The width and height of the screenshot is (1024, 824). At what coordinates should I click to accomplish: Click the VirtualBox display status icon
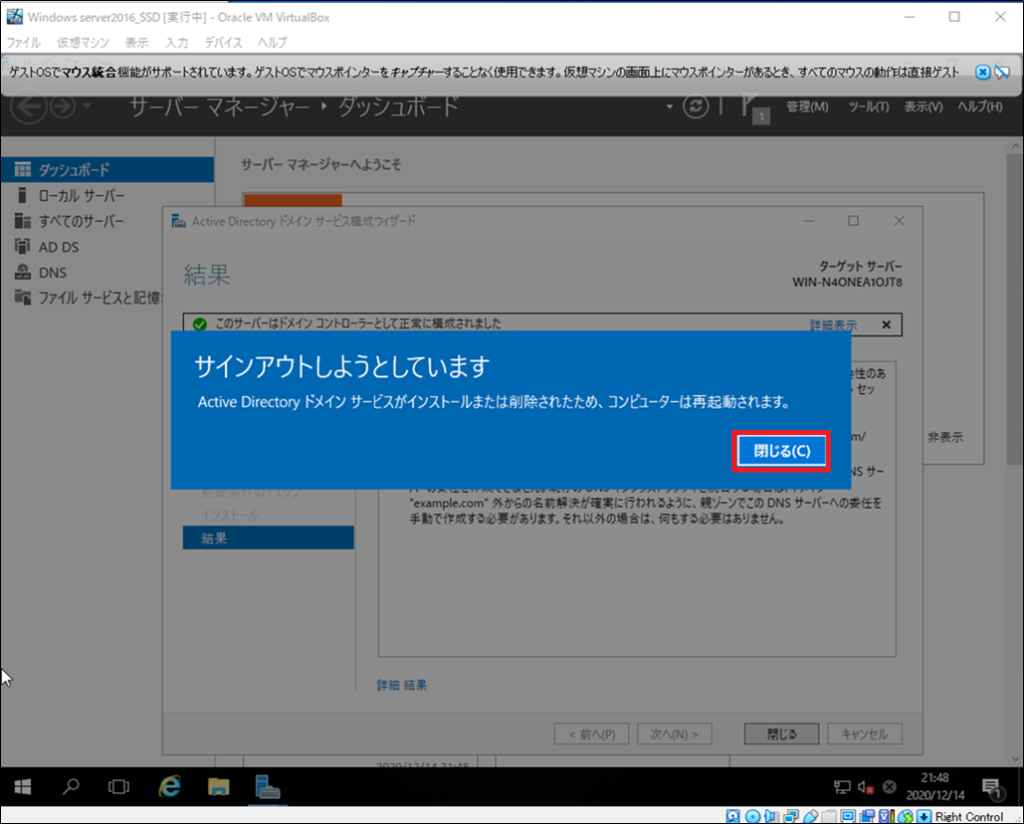(x=848, y=816)
